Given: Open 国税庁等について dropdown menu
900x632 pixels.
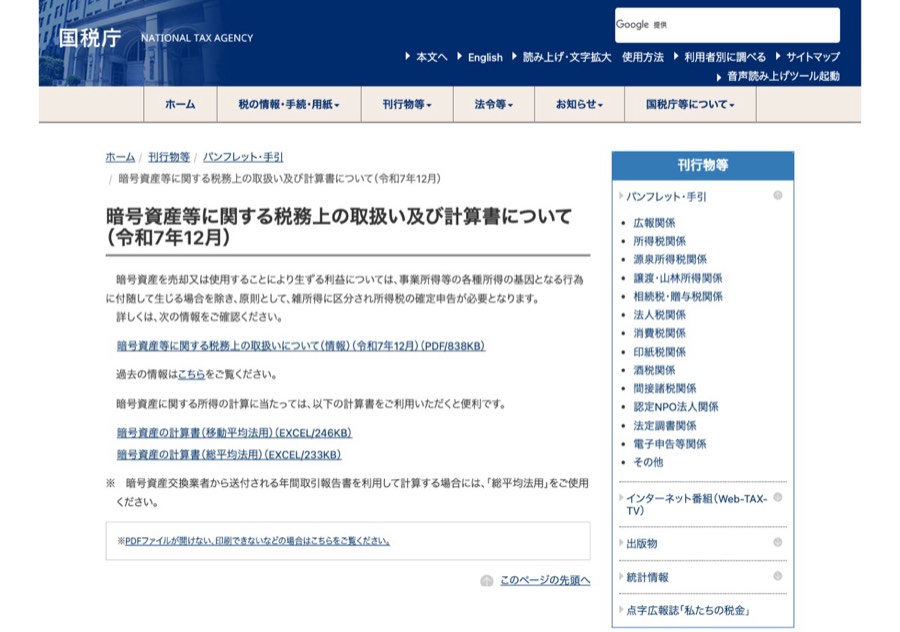Looking at the screenshot, I should tap(690, 104).
